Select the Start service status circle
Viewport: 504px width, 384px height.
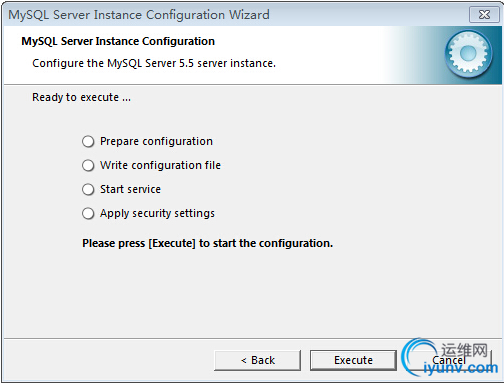(x=88, y=189)
